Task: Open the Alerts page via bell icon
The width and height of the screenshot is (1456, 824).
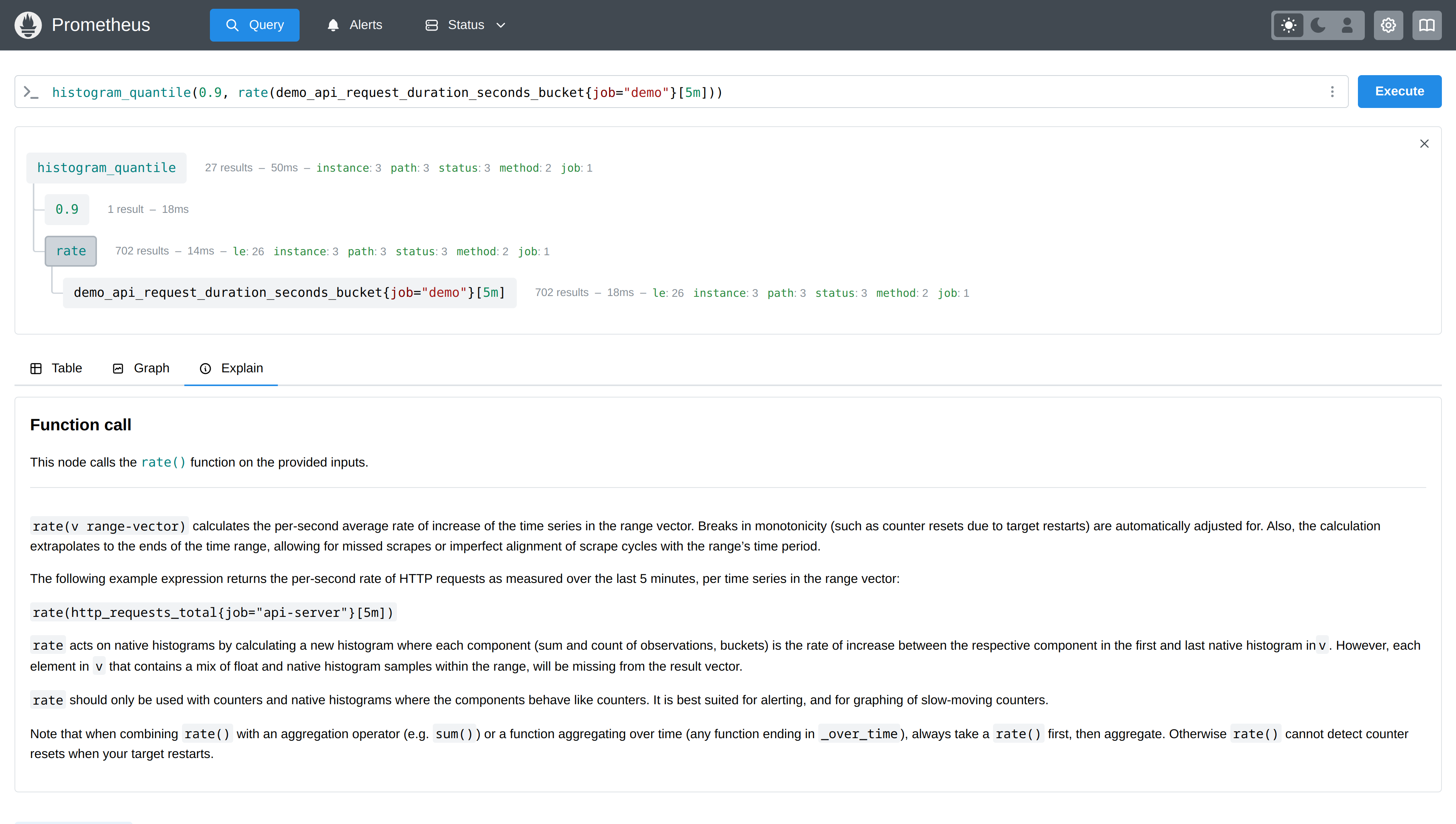Action: pos(334,24)
